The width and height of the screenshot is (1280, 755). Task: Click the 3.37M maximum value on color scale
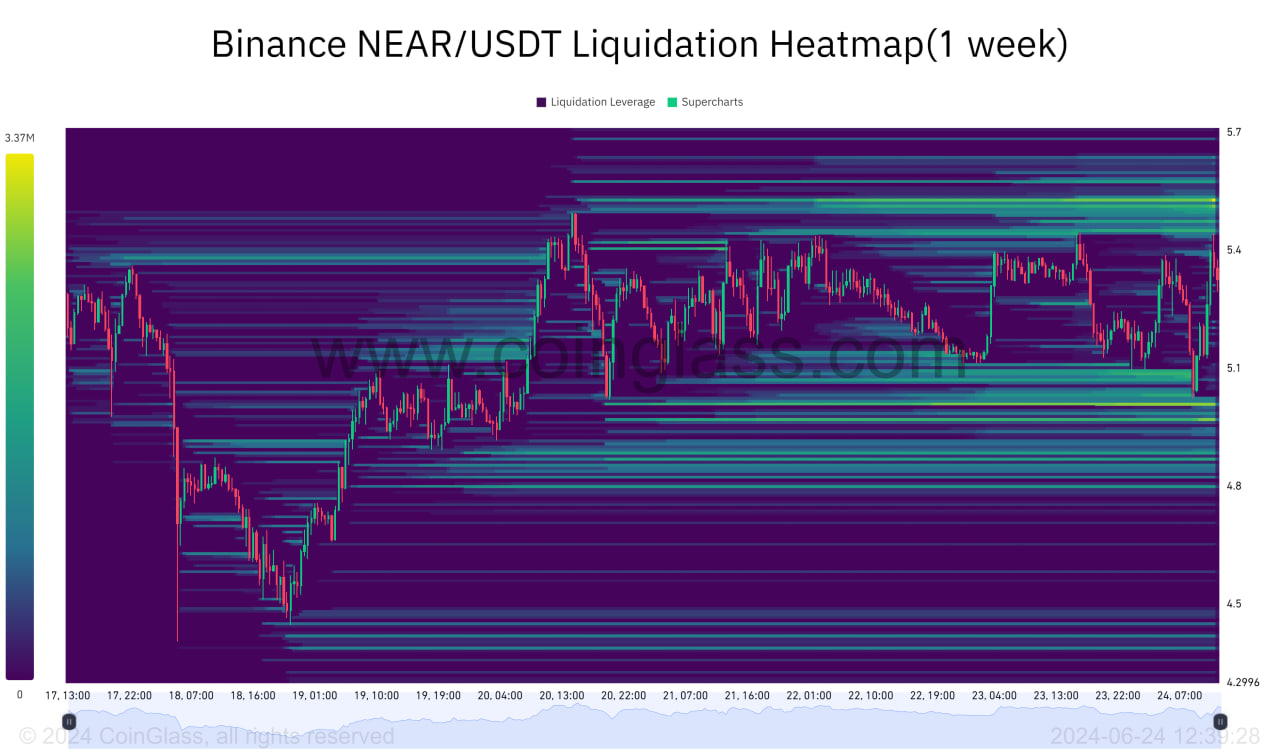tap(19, 138)
